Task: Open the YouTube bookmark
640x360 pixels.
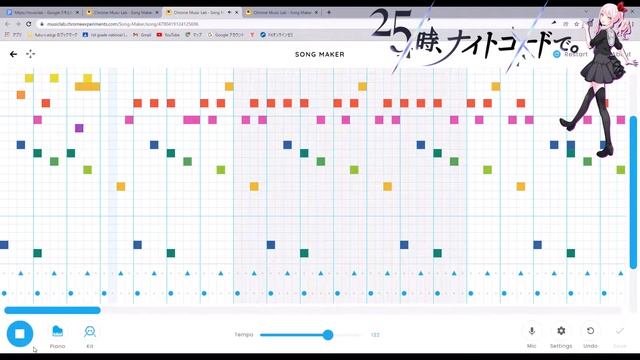Action: [168, 35]
